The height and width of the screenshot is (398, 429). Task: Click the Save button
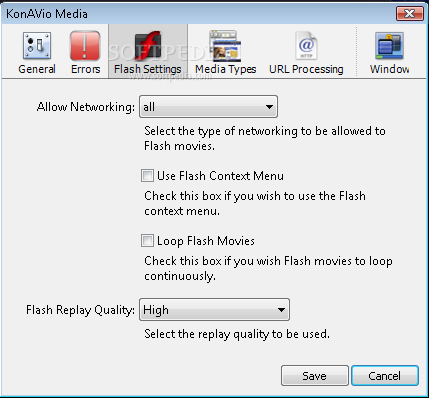coord(315,376)
